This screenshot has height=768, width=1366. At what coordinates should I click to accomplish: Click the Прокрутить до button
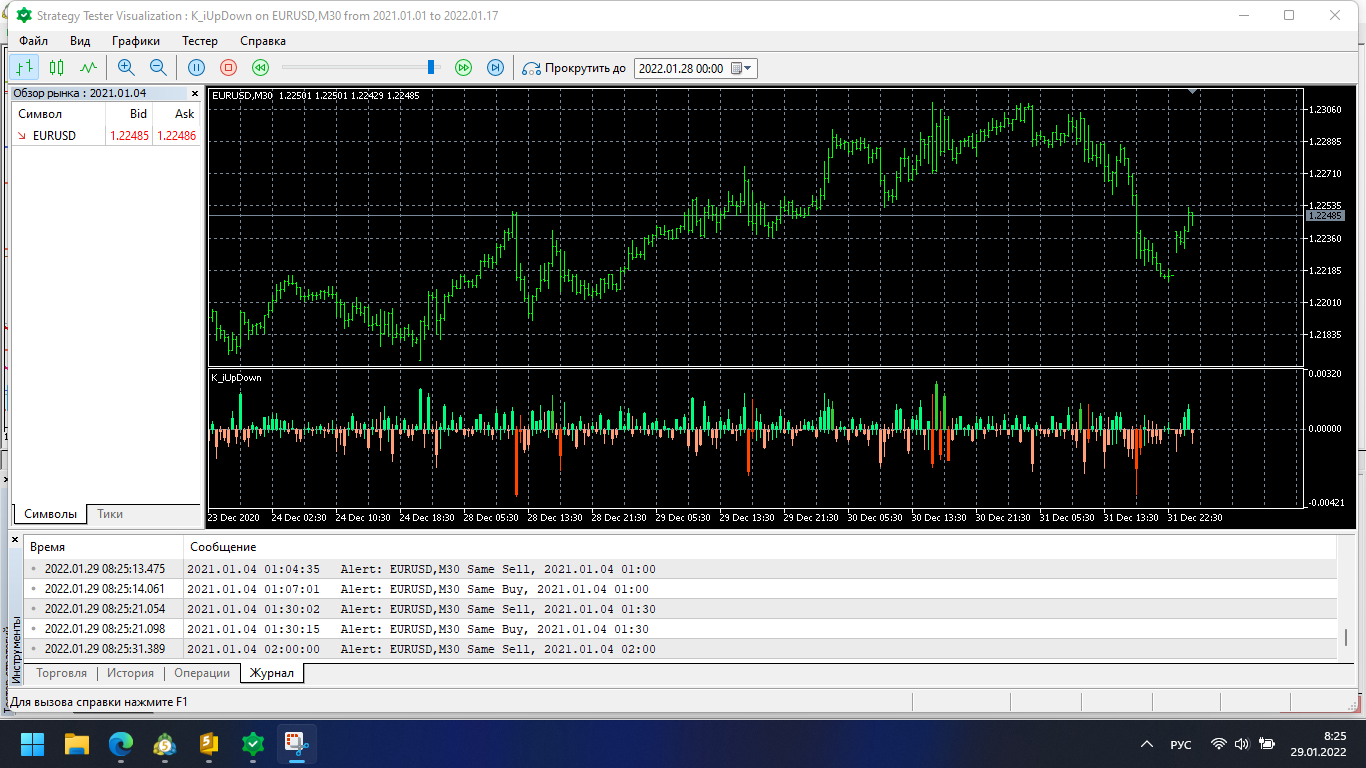[x=574, y=68]
